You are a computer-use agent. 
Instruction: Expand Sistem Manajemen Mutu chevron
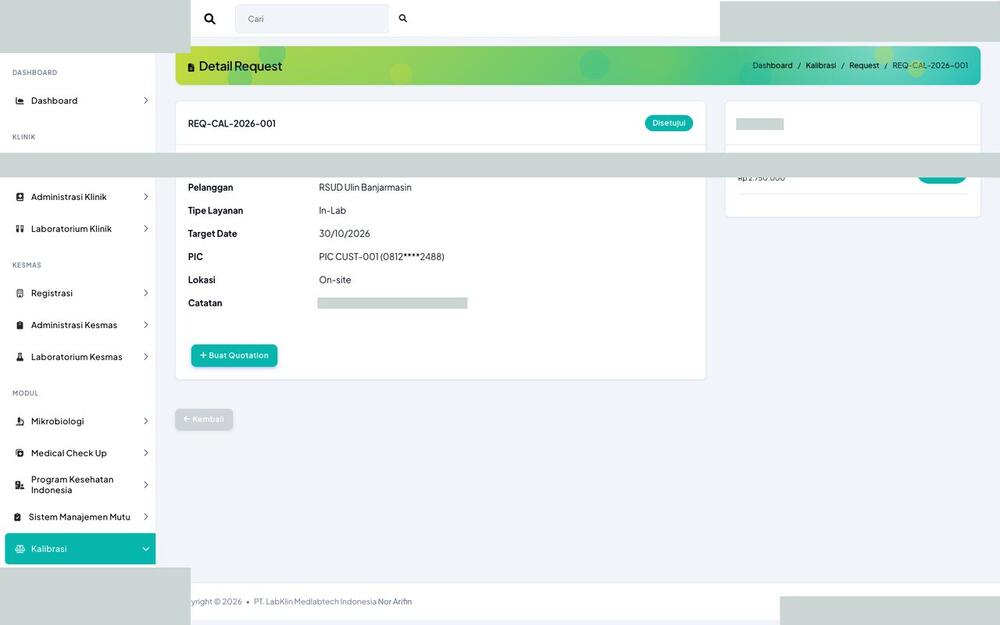click(x=145, y=517)
